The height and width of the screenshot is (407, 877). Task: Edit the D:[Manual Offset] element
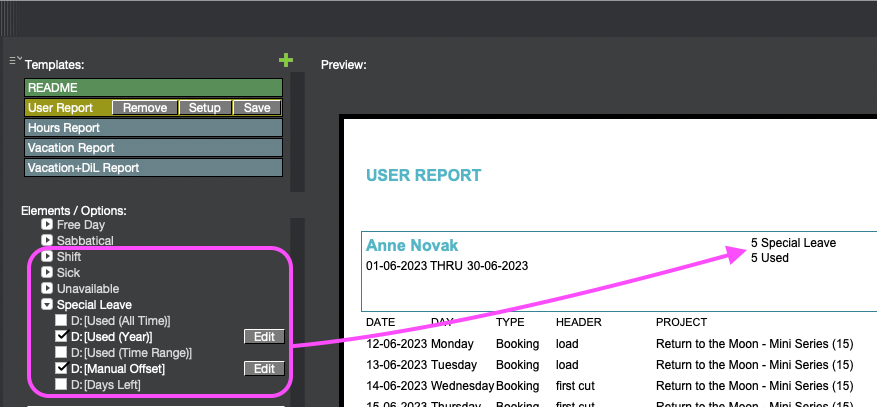point(265,368)
